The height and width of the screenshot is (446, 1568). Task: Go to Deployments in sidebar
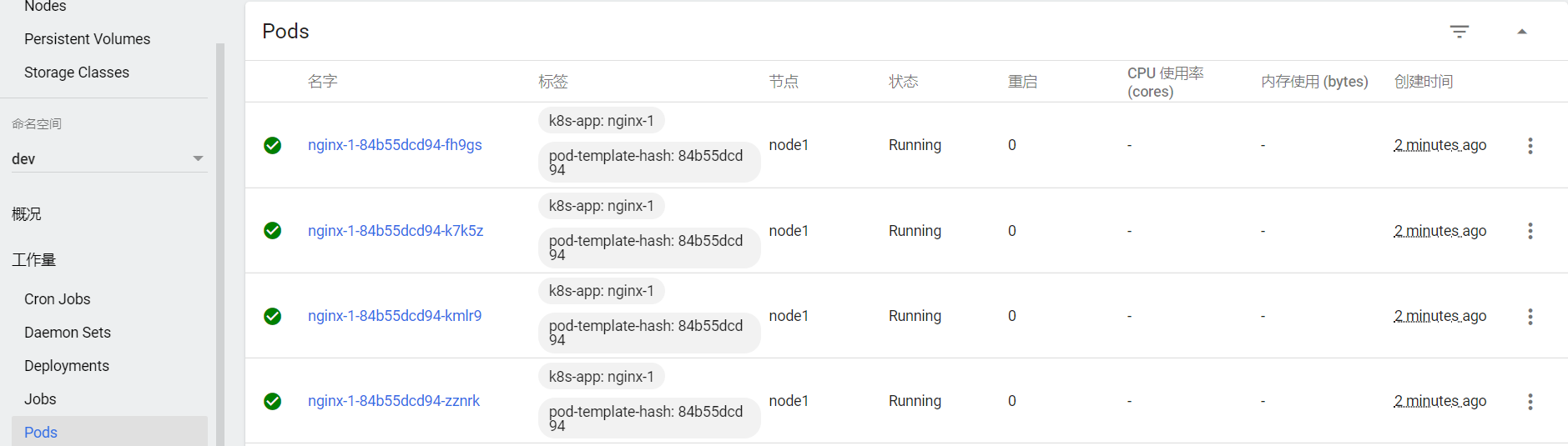[67, 366]
